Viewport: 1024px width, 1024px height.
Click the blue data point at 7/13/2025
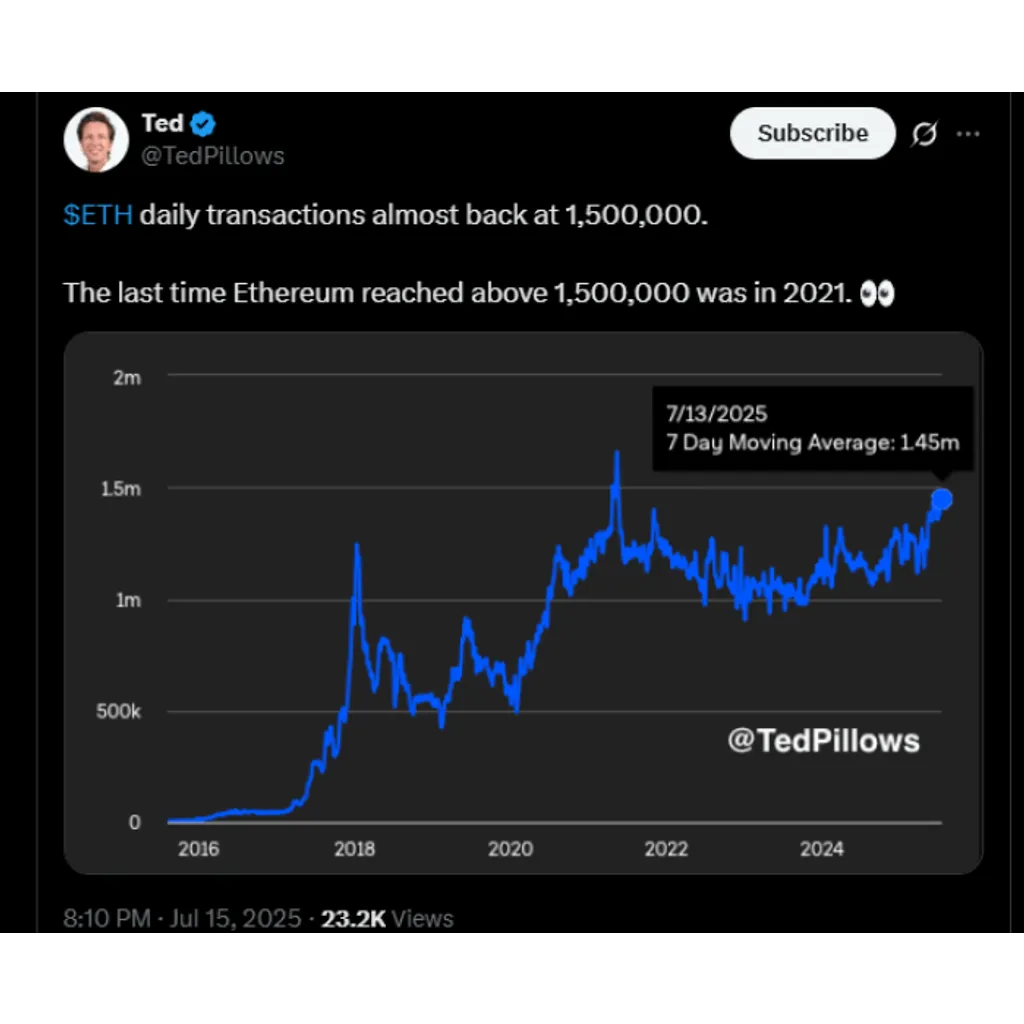click(x=942, y=500)
